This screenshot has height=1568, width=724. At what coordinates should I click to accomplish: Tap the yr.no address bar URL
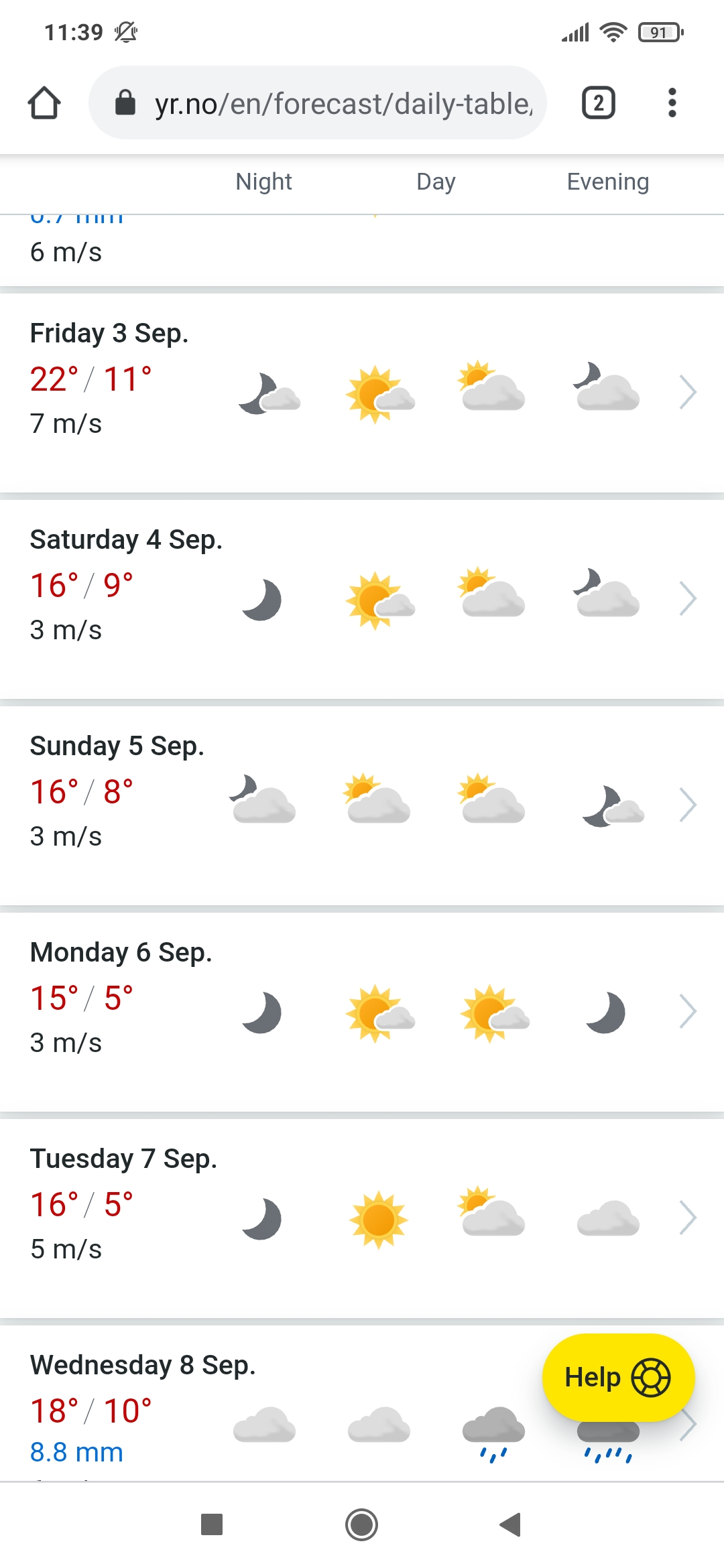click(x=343, y=104)
